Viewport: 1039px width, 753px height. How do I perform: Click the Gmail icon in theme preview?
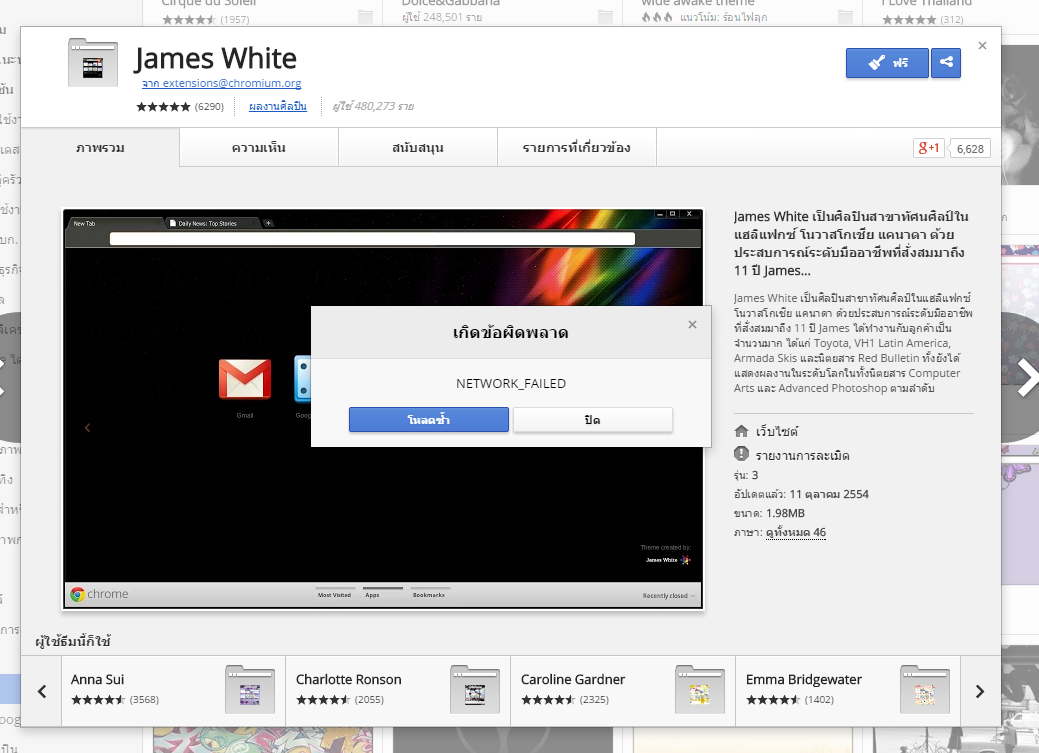coord(245,379)
